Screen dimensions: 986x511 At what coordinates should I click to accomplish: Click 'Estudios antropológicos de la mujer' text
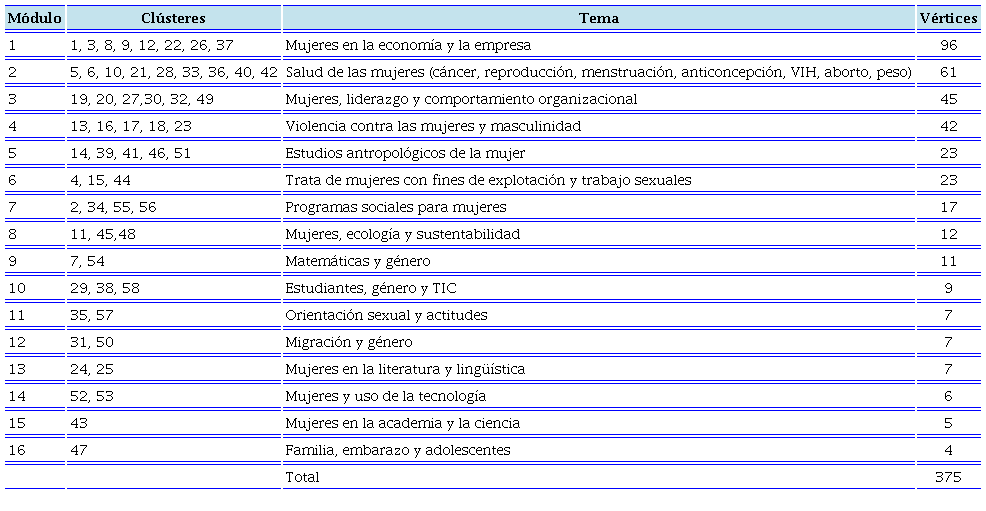pyautogui.click(x=405, y=153)
